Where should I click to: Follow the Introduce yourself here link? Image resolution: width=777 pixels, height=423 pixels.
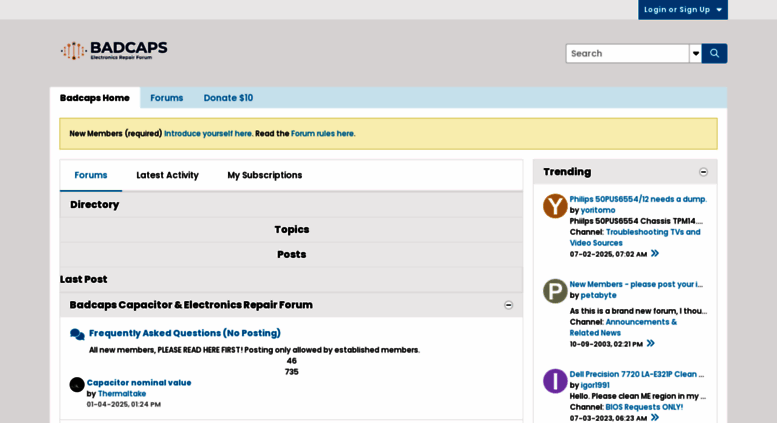(x=208, y=134)
